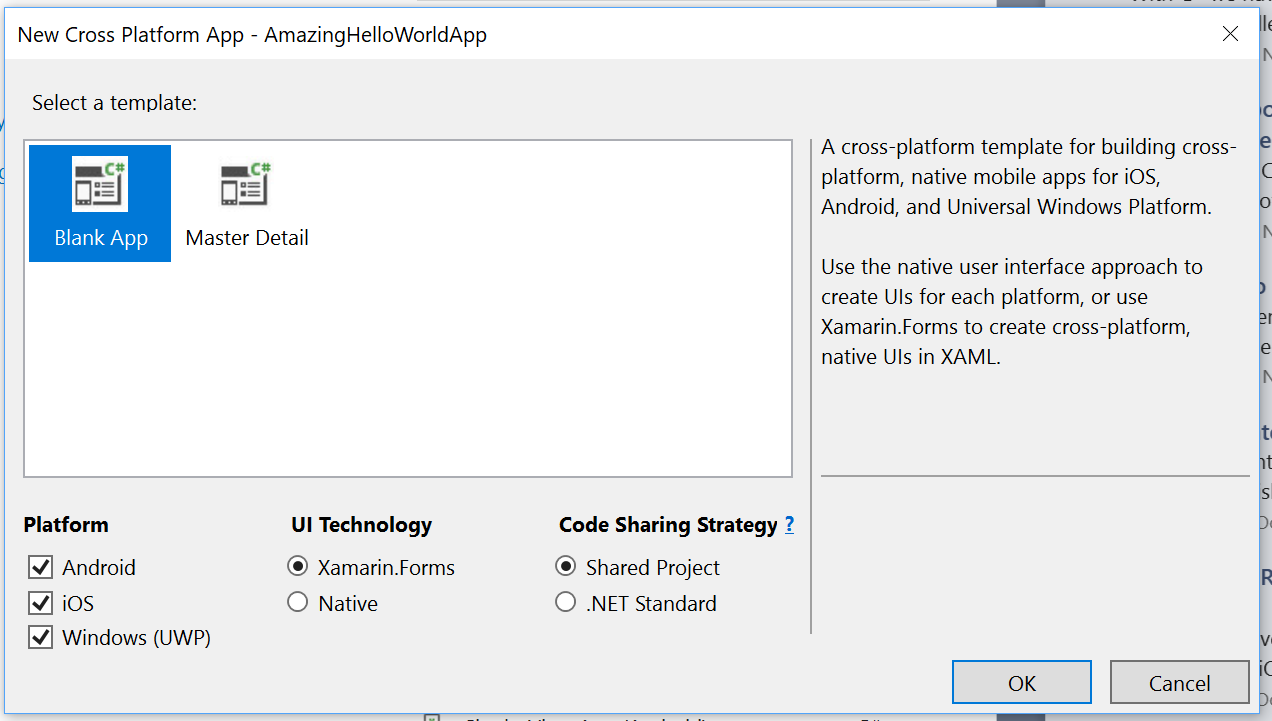Click the Android platform label text
This screenshot has width=1272, height=721.
tap(99, 567)
